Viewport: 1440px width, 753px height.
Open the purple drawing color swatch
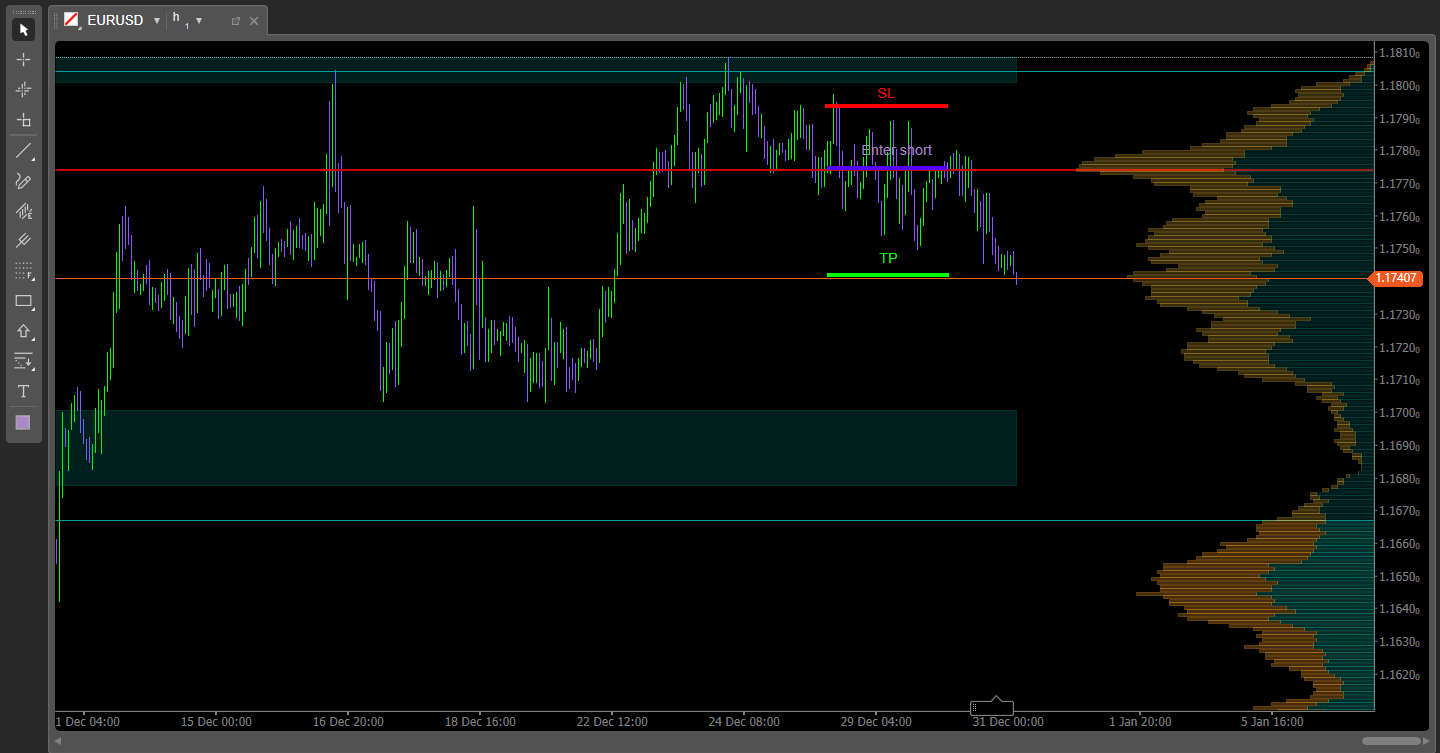23,423
